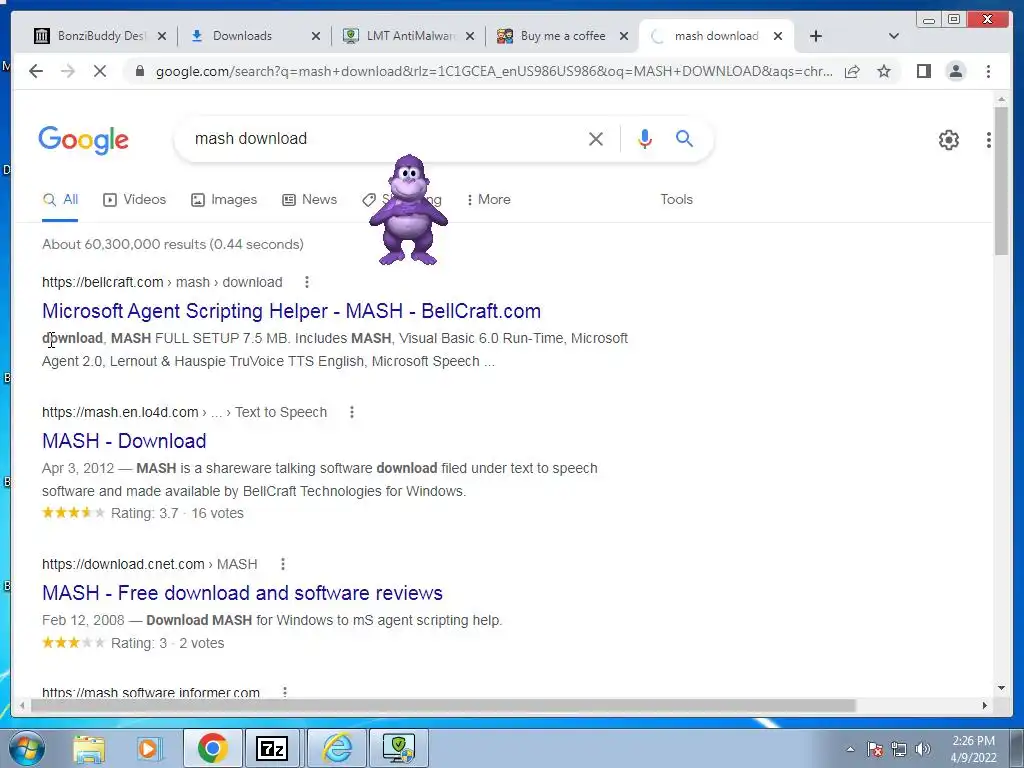Viewport: 1024px width, 768px height.
Task: Open Google search Tools
Action: click(676, 199)
